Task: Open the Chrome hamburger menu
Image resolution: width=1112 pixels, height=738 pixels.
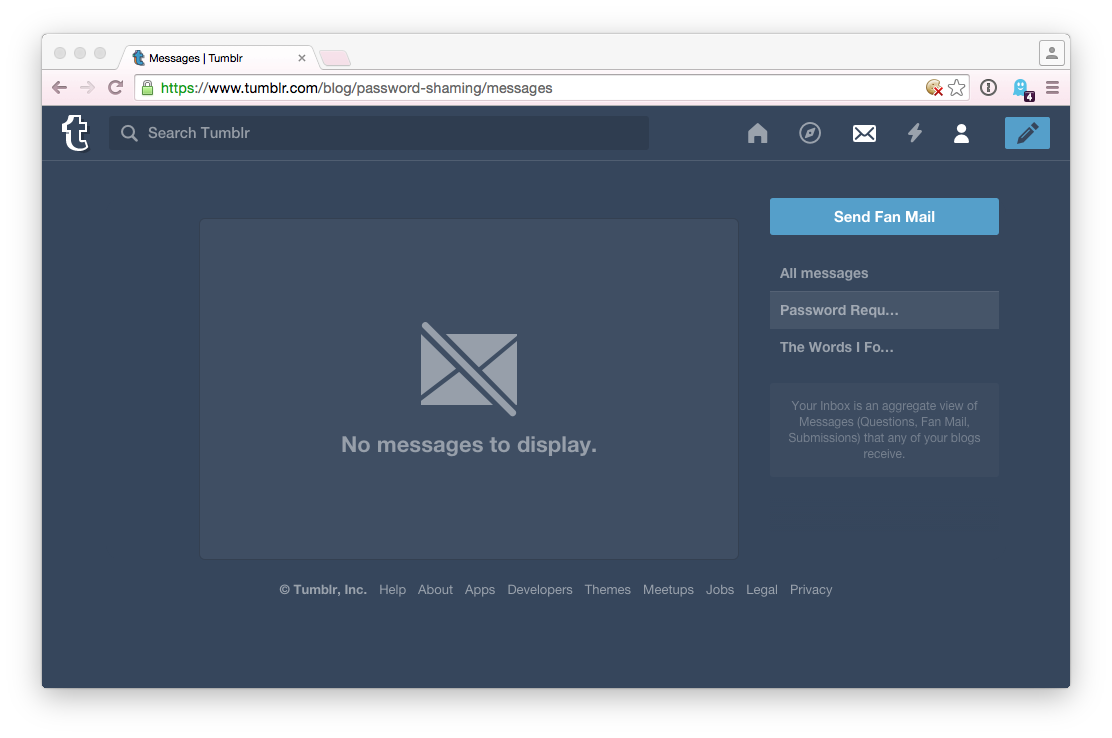Action: pos(1052,88)
